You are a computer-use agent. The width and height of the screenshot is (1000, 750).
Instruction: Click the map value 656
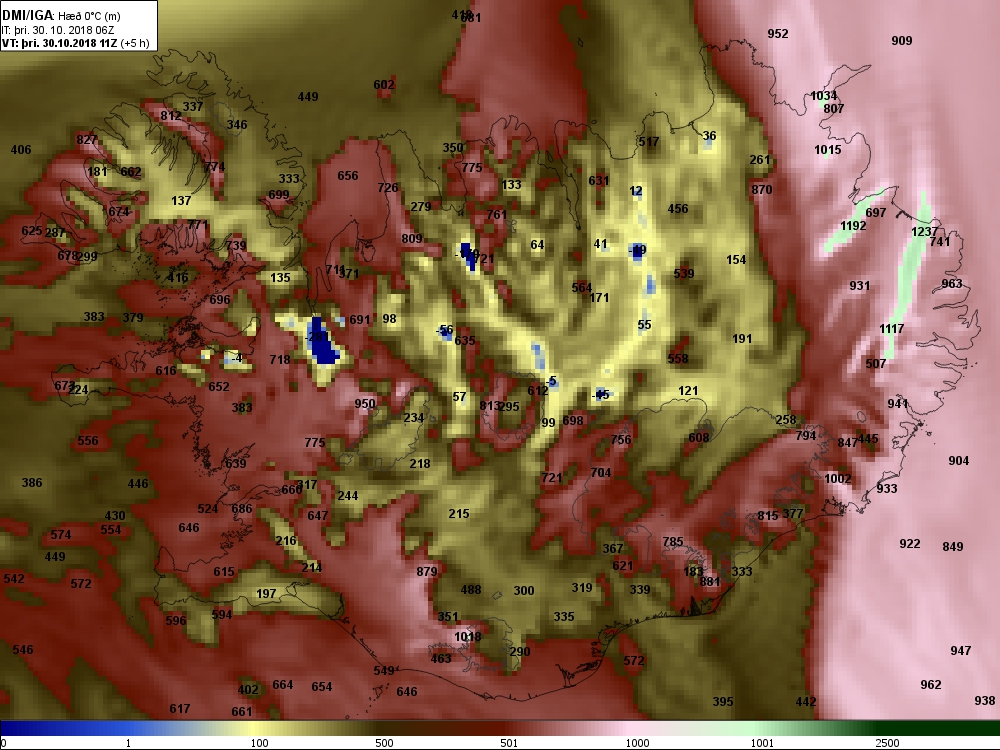[348, 176]
